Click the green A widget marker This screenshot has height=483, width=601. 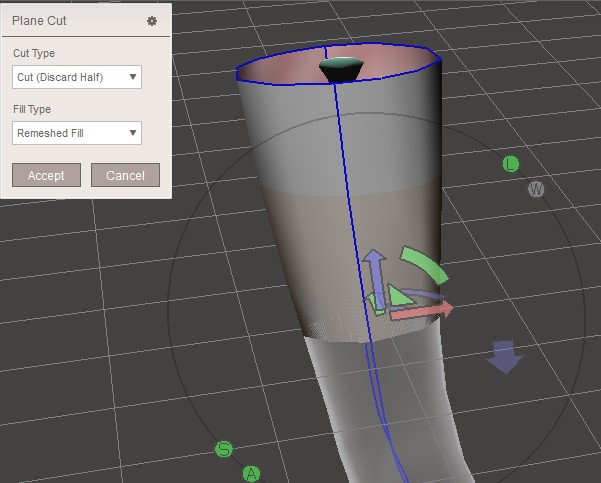pos(251,474)
